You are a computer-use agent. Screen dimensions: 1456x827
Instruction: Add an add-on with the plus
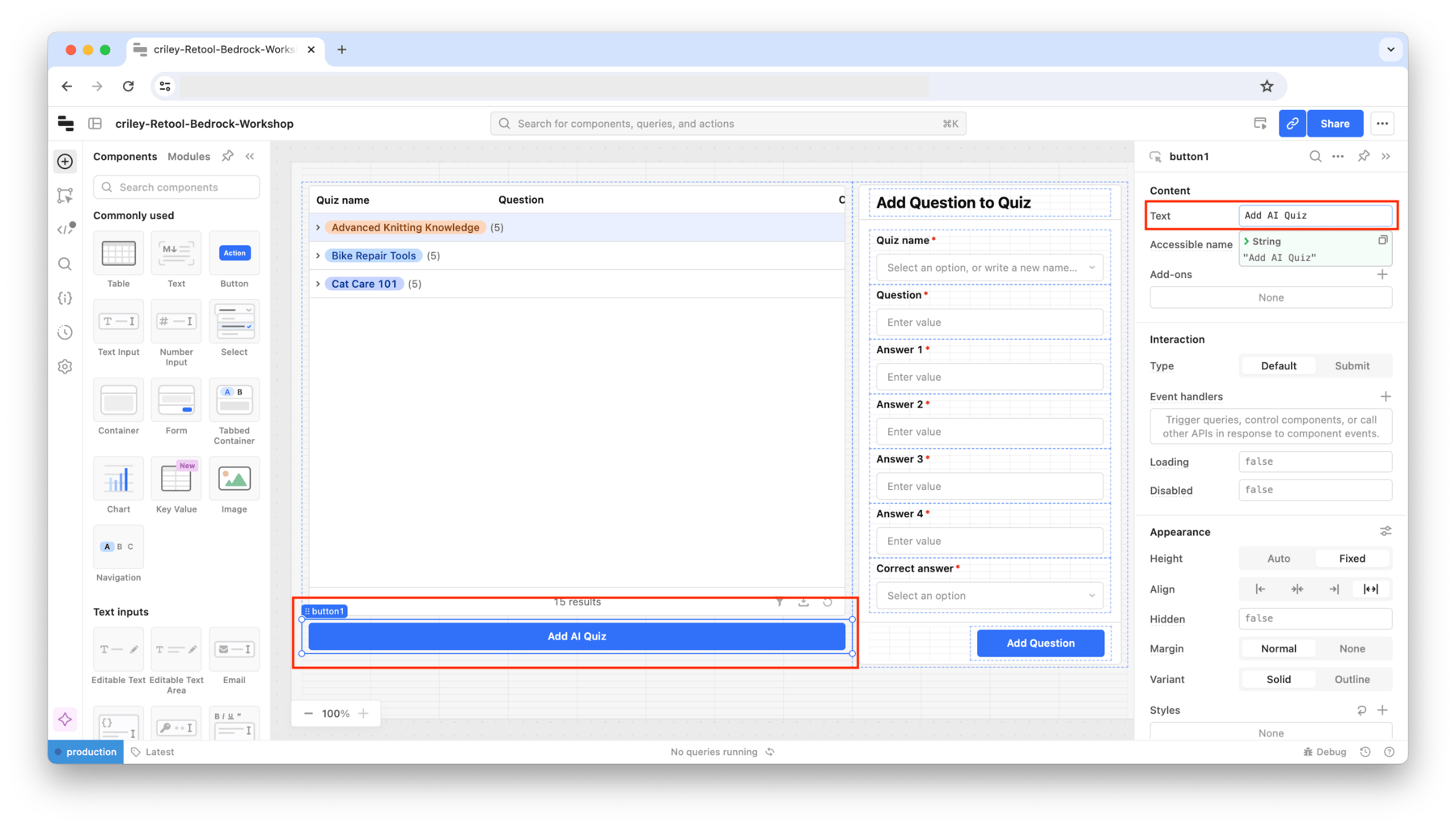pyautogui.click(x=1382, y=275)
